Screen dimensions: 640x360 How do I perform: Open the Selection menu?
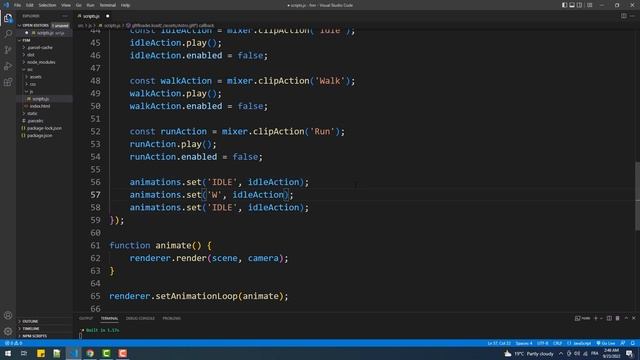tap(47, 5)
